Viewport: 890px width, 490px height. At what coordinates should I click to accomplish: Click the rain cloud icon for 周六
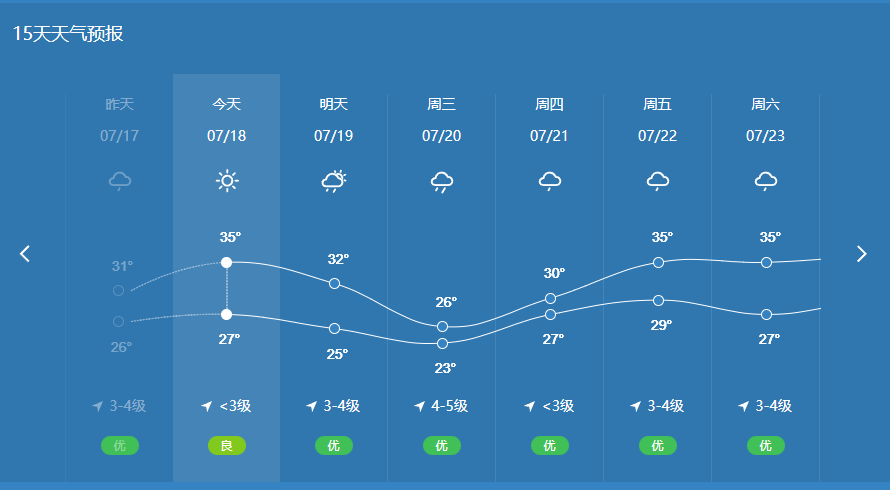(765, 181)
